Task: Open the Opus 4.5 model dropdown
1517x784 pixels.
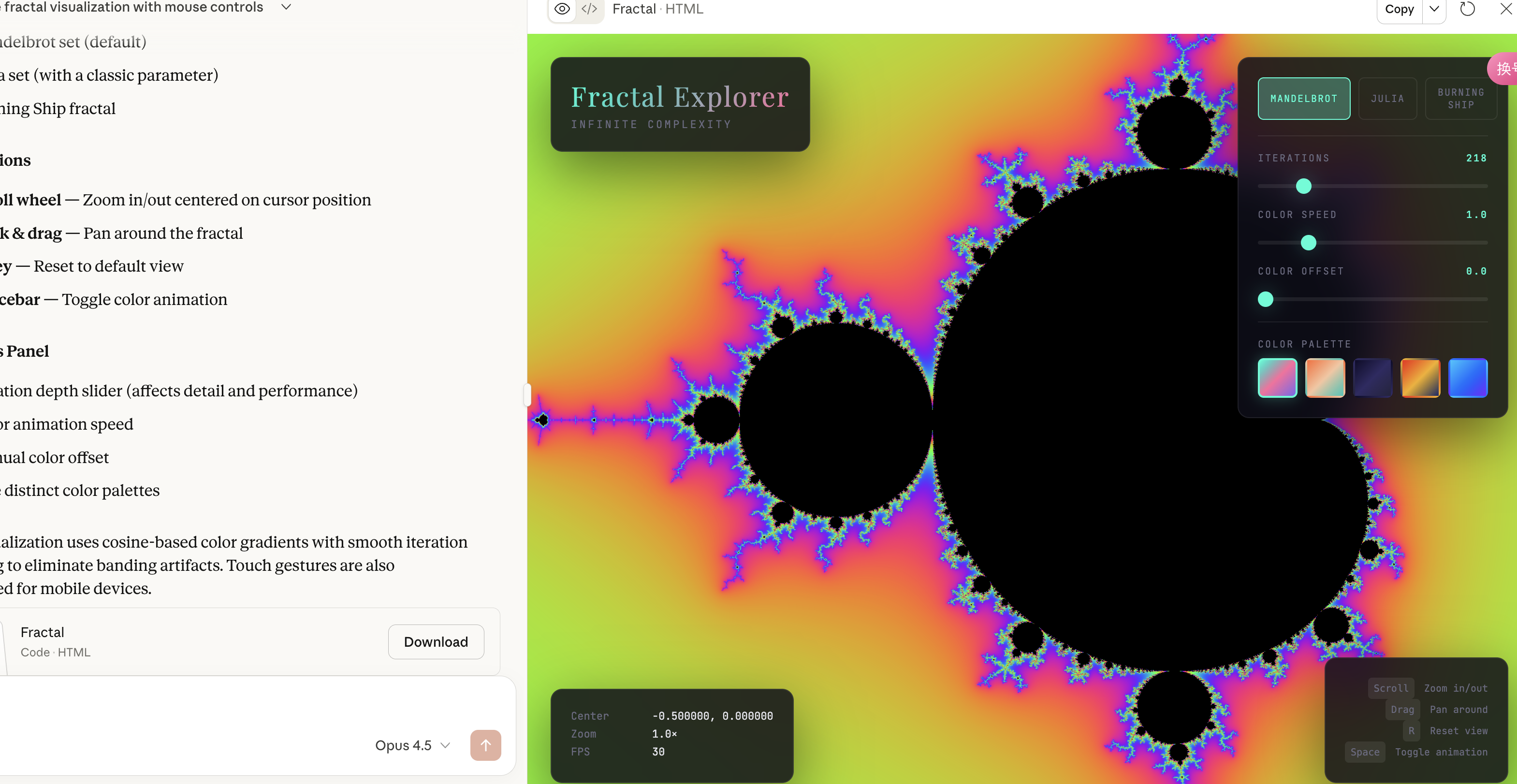Action: coord(412,745)
